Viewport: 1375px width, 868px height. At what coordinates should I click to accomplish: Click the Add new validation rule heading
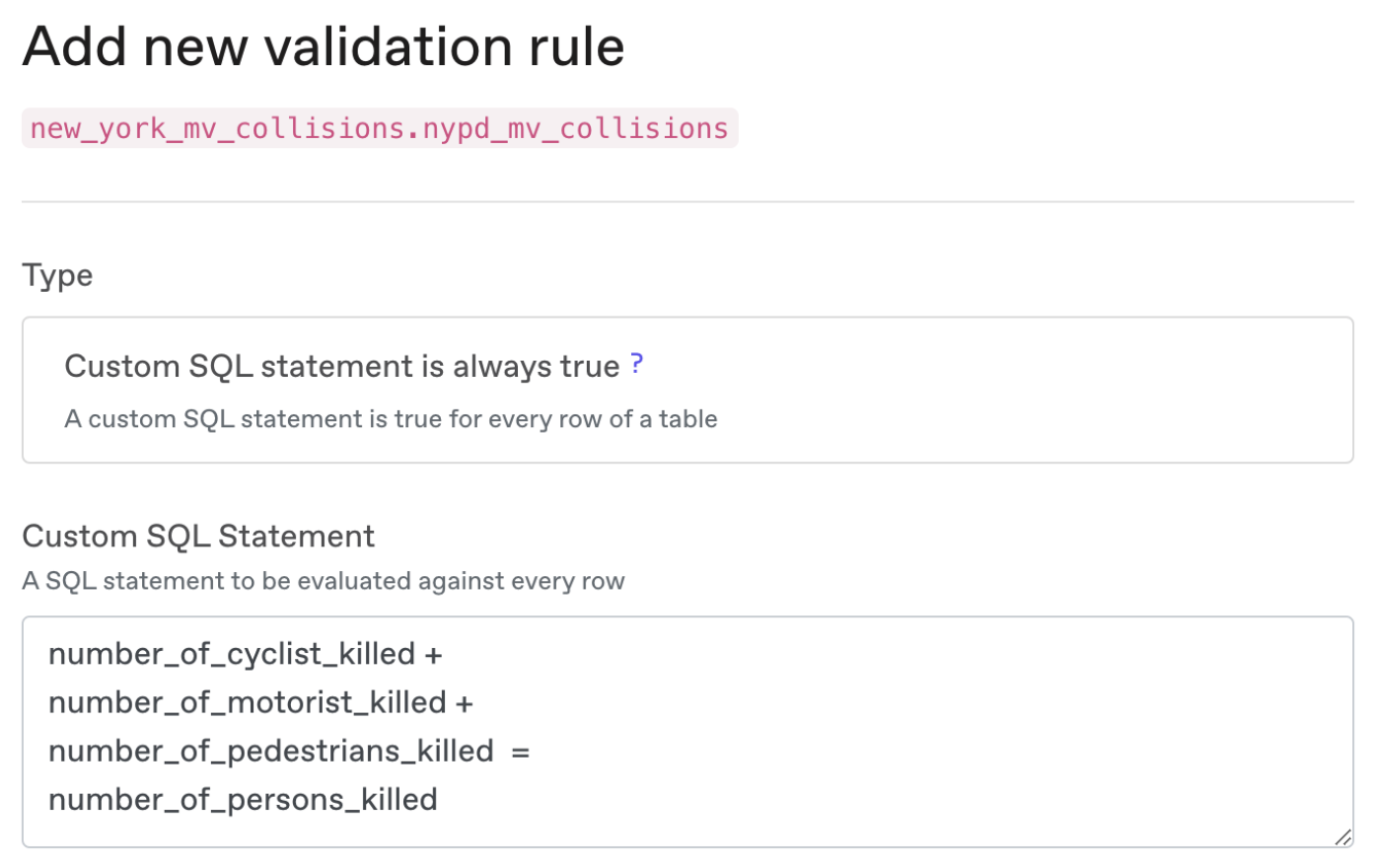click(324, 46)
